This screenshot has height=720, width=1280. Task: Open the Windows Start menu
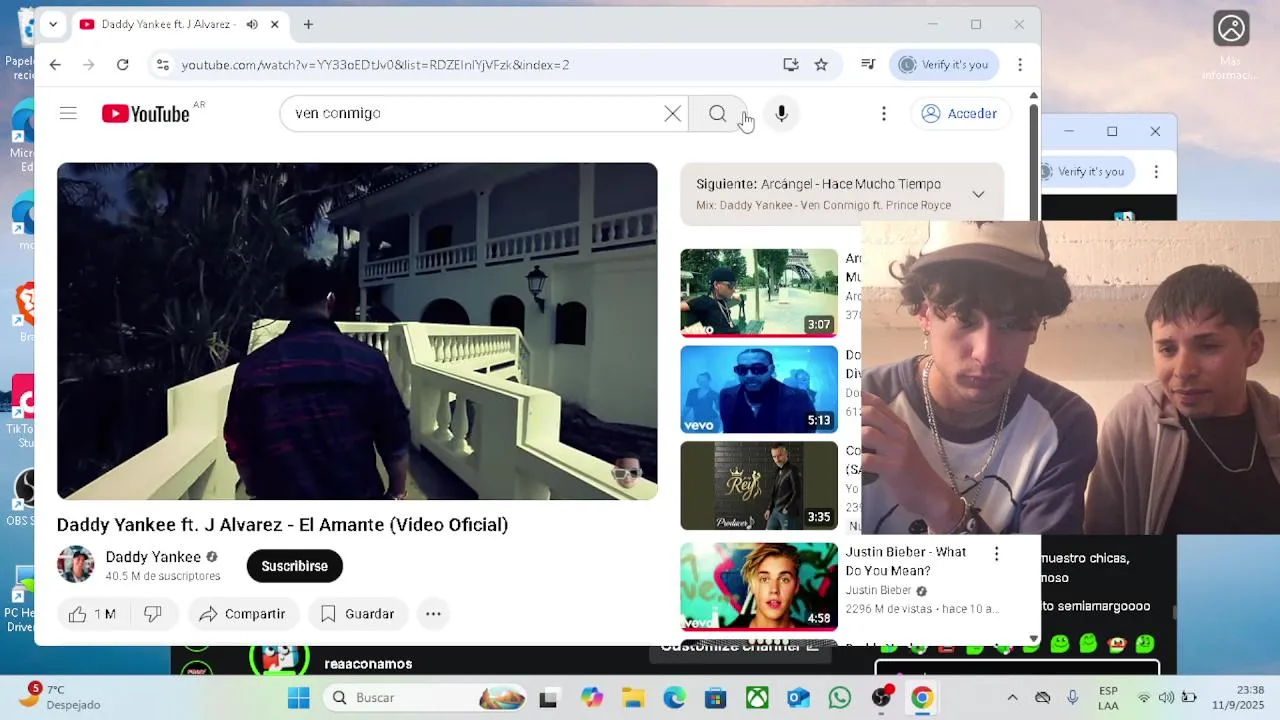tap(298, 698)
